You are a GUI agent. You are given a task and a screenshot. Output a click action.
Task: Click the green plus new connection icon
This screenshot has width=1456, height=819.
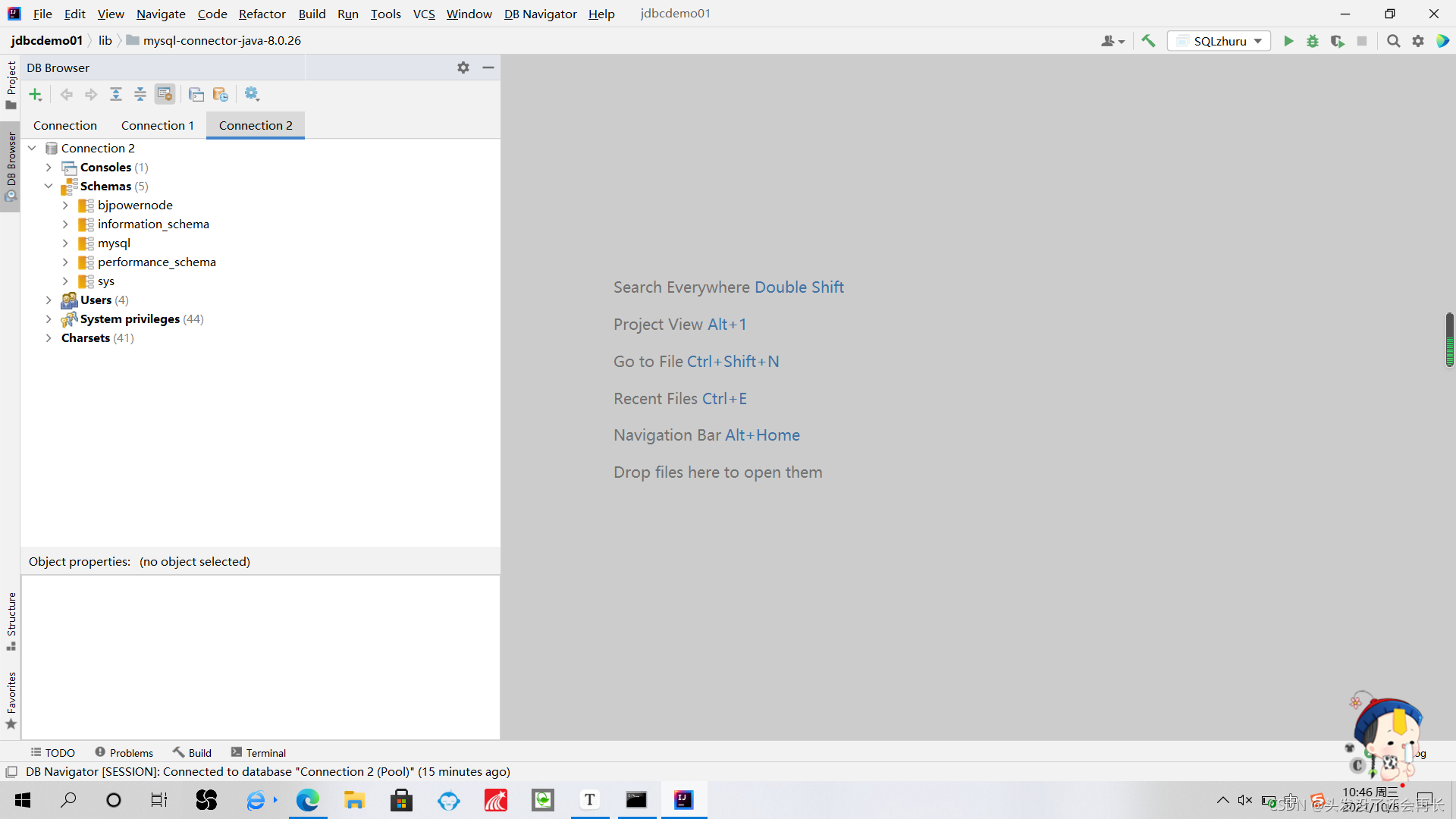[x=36, y=94]
